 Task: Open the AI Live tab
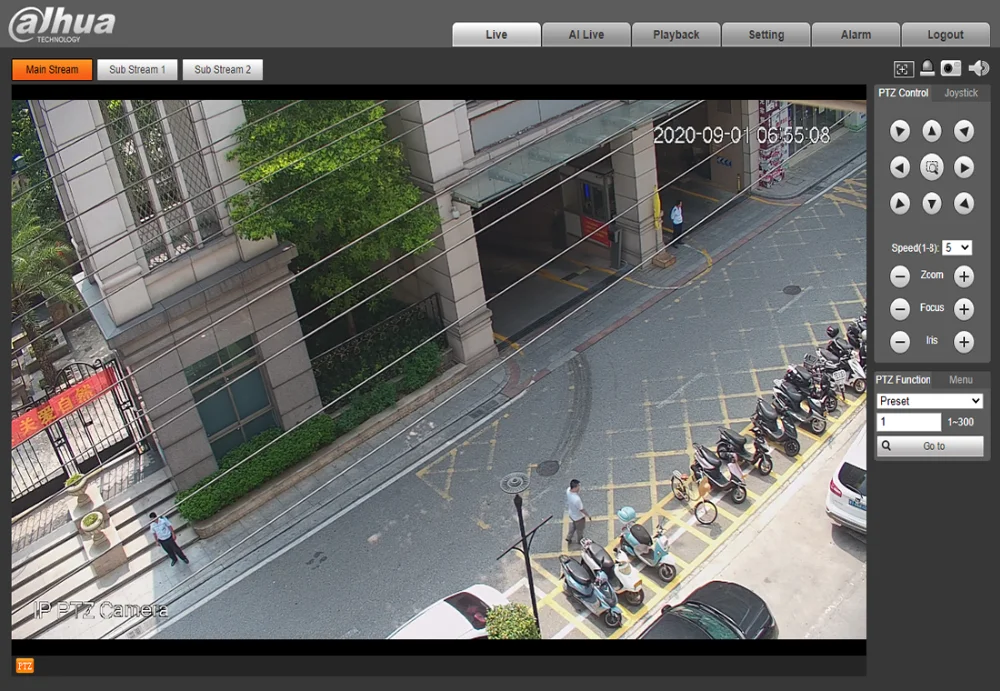tap(586, 34)
